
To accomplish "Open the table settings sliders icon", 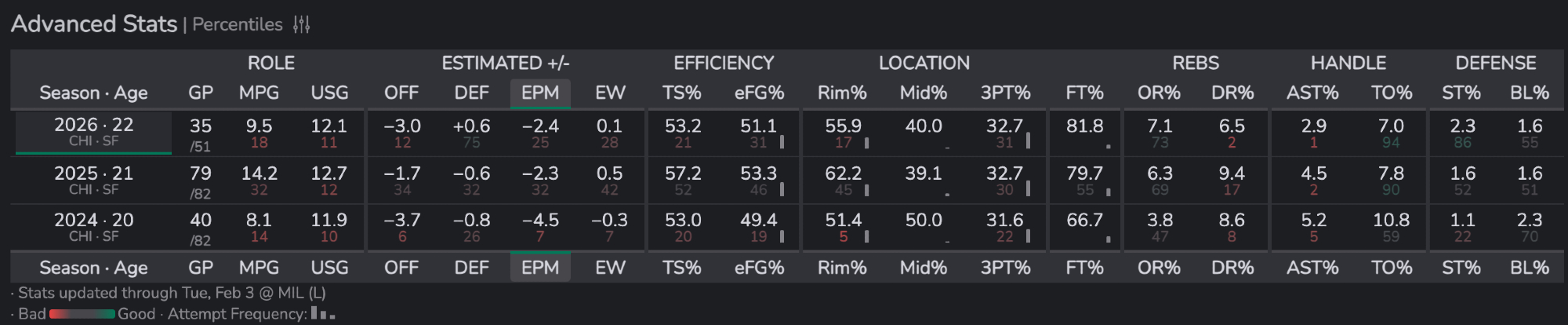I will pos(302,25).
